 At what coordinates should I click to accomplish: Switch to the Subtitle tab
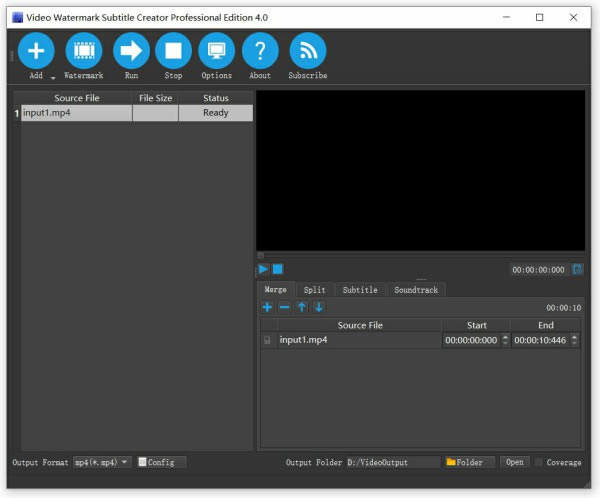pos(360,290)
